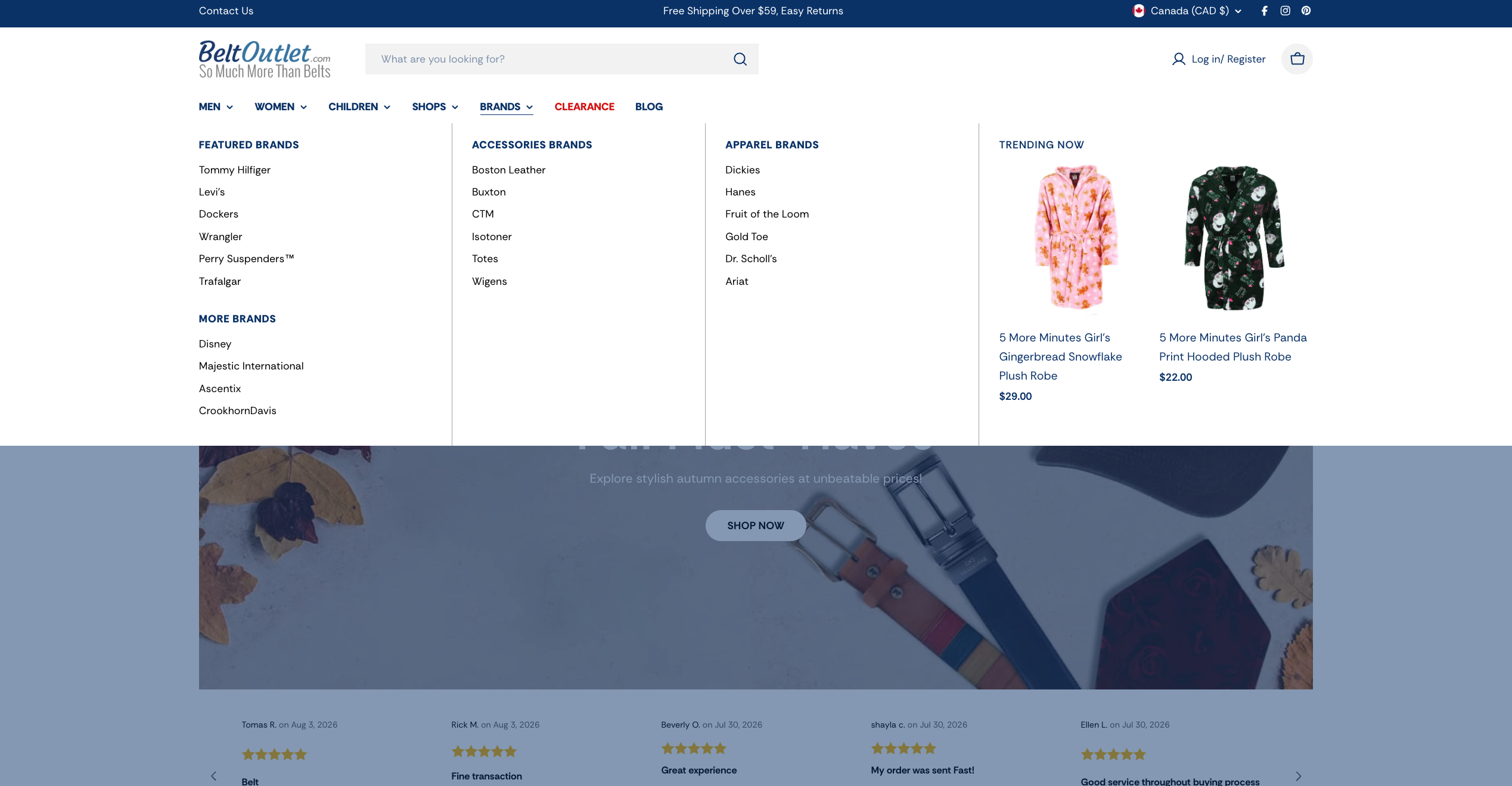
Task: Click the SHOP NOW button
Action: coord(756,526)
